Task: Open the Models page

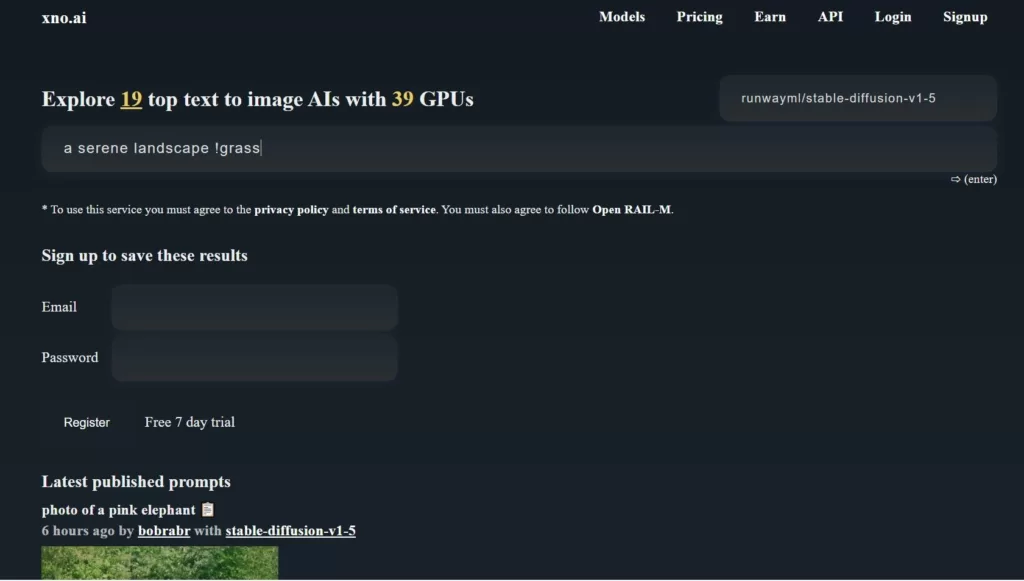Action: [621, 17]
